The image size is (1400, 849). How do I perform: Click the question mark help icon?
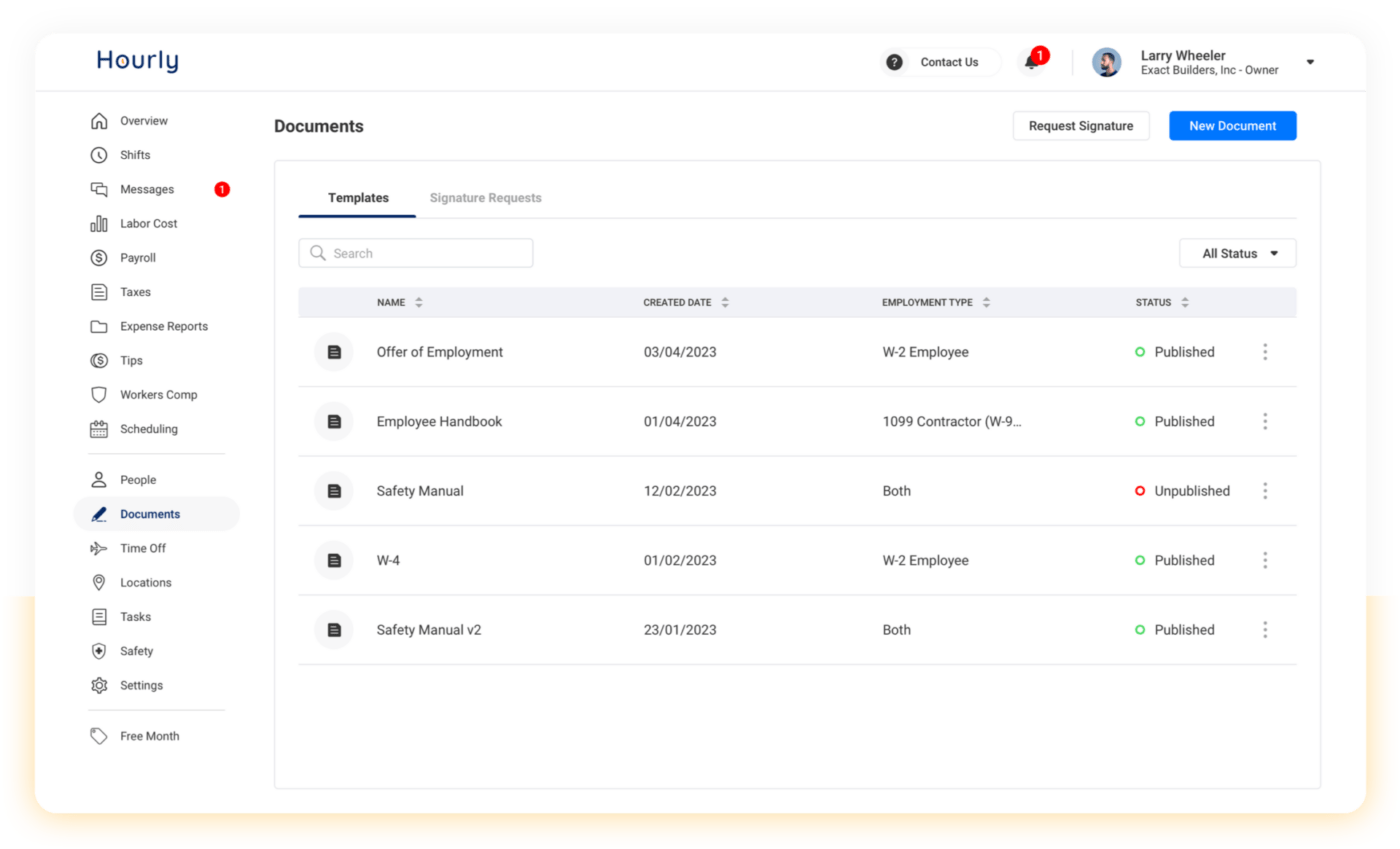[895, 62]
